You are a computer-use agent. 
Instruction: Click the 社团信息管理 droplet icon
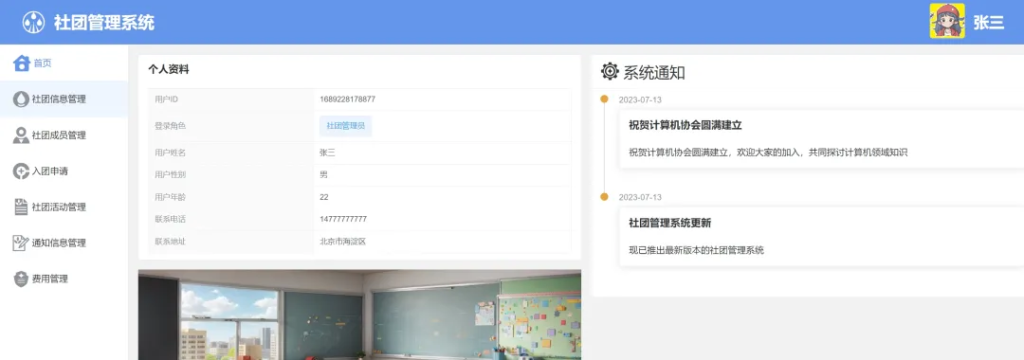coord(21,99)
